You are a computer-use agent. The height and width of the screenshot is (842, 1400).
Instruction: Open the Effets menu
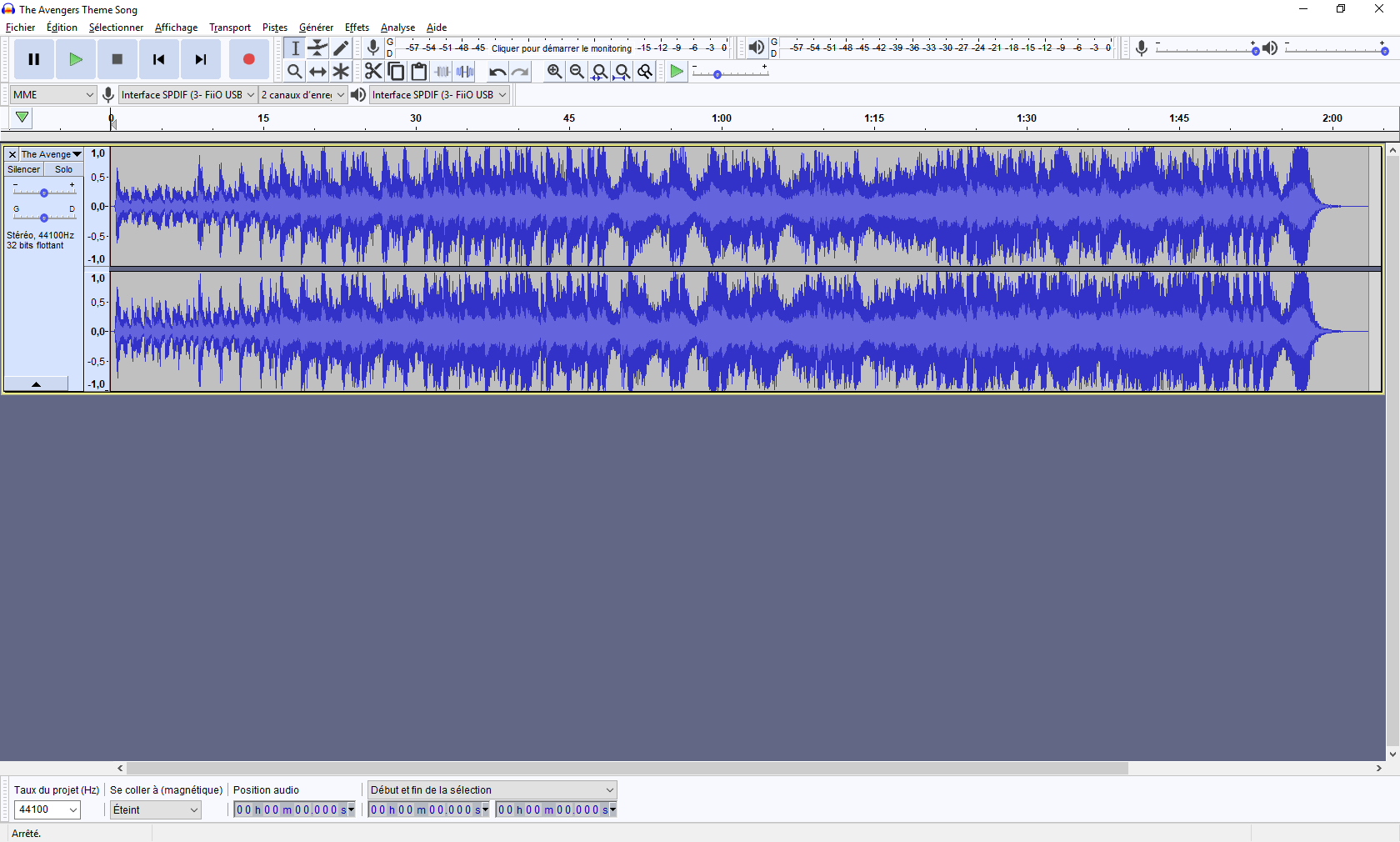coord(357,28)
